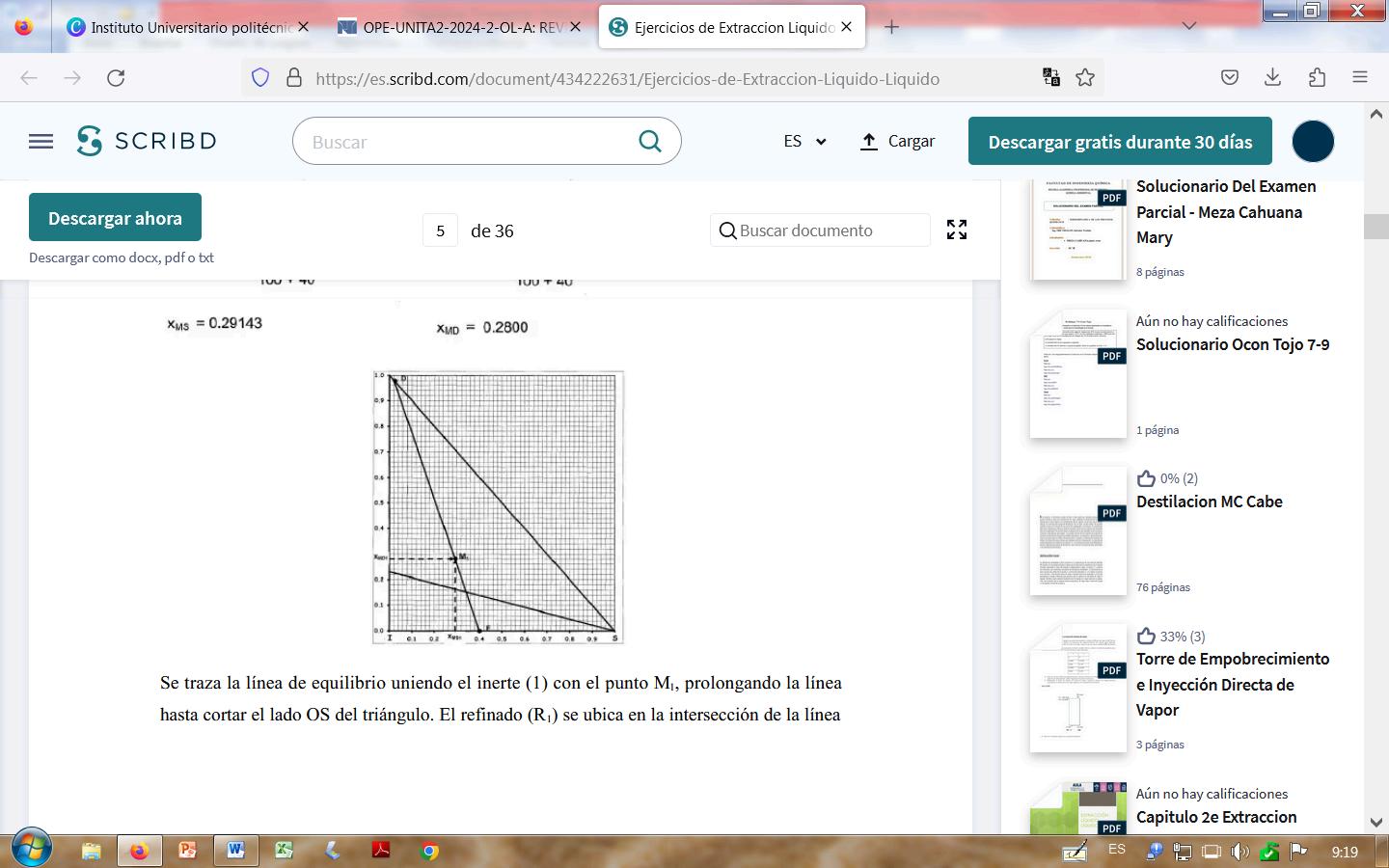Go back to previous page
1389x868 pixels.
point(29,78)
